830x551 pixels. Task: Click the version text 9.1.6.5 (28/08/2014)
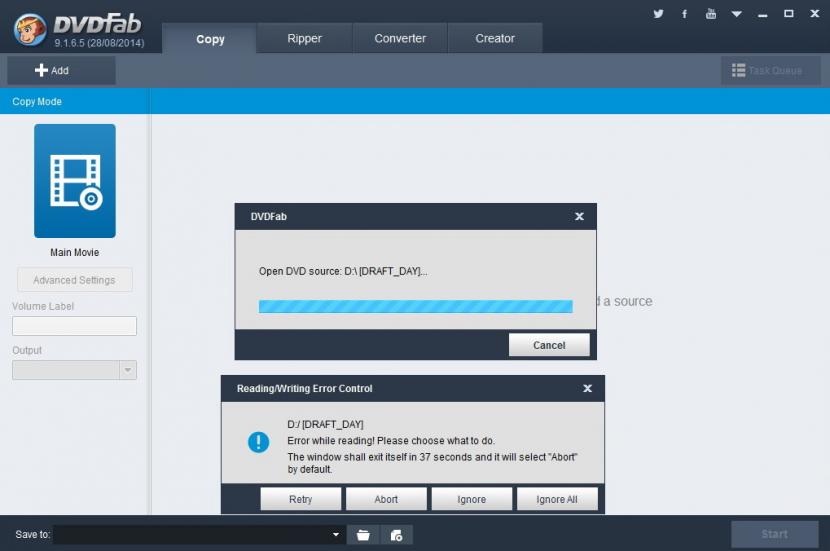pyautogui.click(x=99, y=43)
